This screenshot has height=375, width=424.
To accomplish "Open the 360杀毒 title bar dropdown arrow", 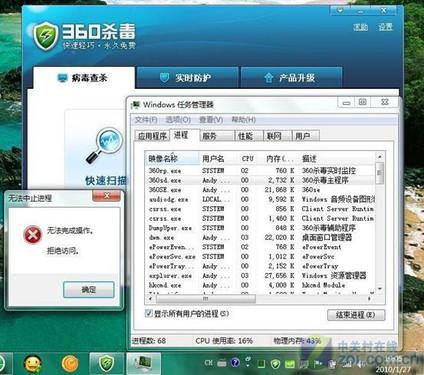I will click(x=340, y=10).
